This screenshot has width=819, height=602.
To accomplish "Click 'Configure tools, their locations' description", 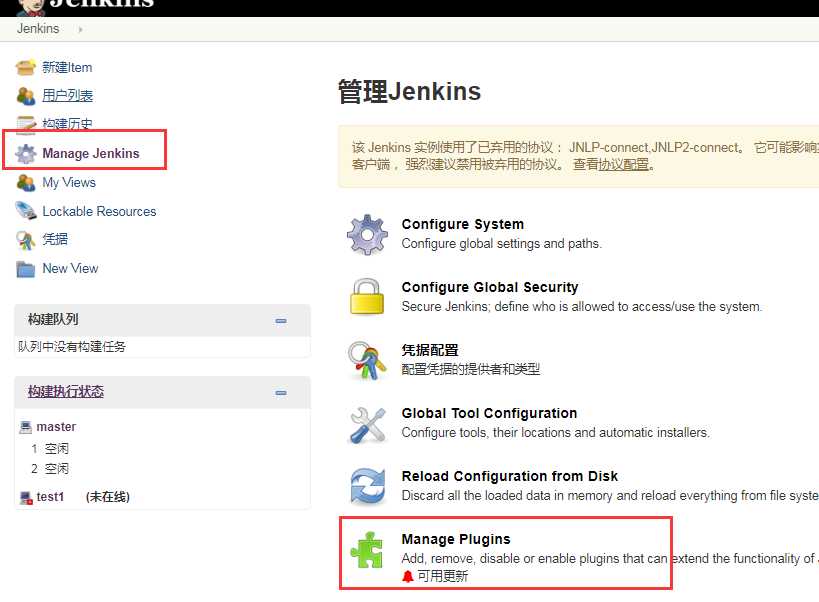I will (556, 433).
